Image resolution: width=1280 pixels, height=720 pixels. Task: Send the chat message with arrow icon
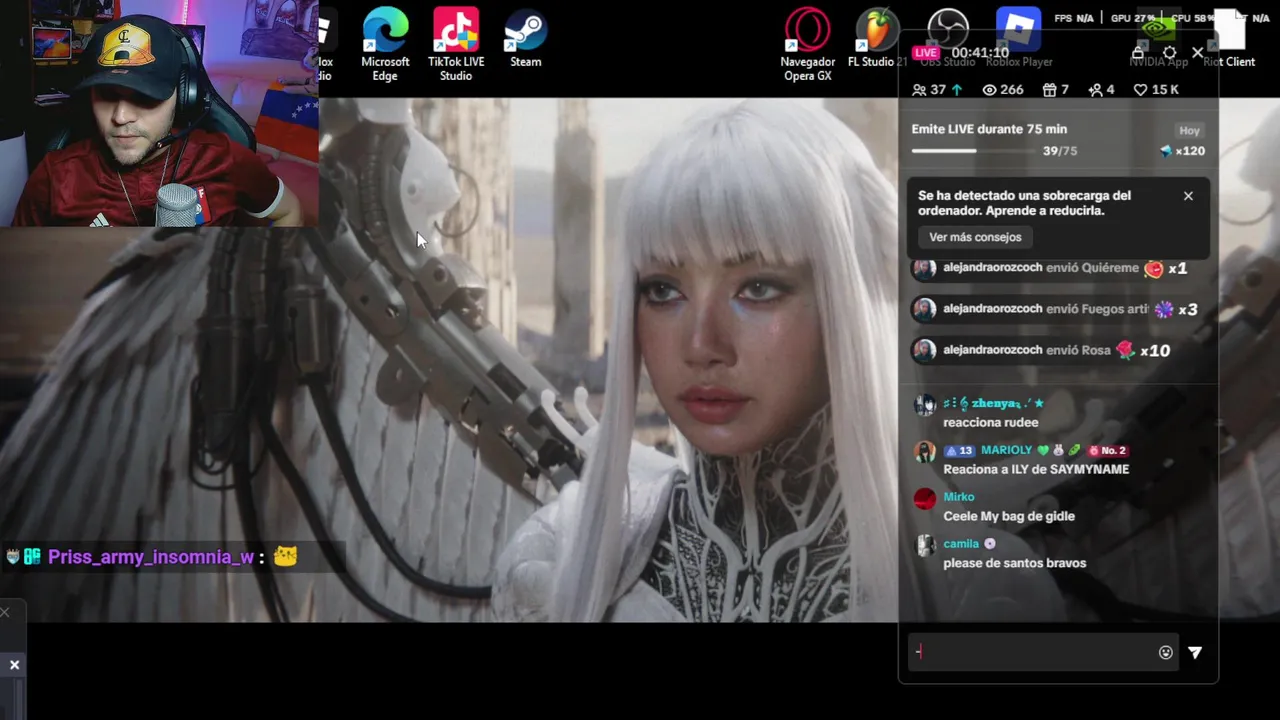[1195, 652]
